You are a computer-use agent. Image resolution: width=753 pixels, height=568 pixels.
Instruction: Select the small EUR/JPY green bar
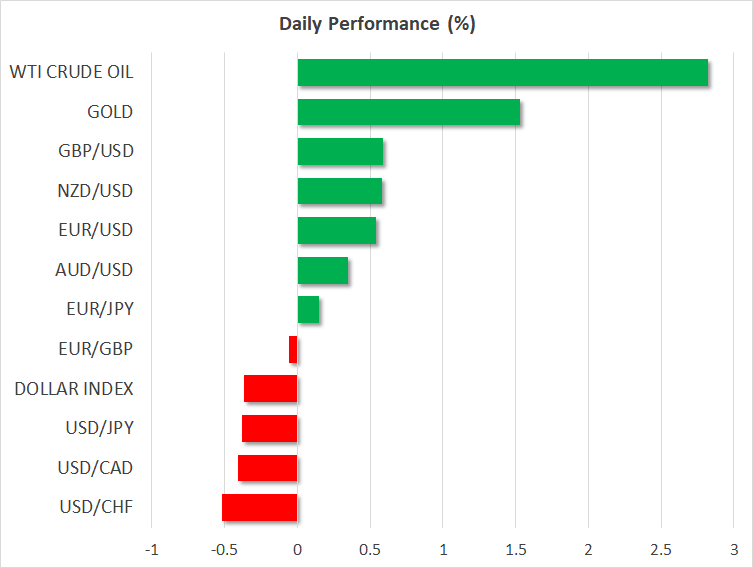tap(309, 310)
